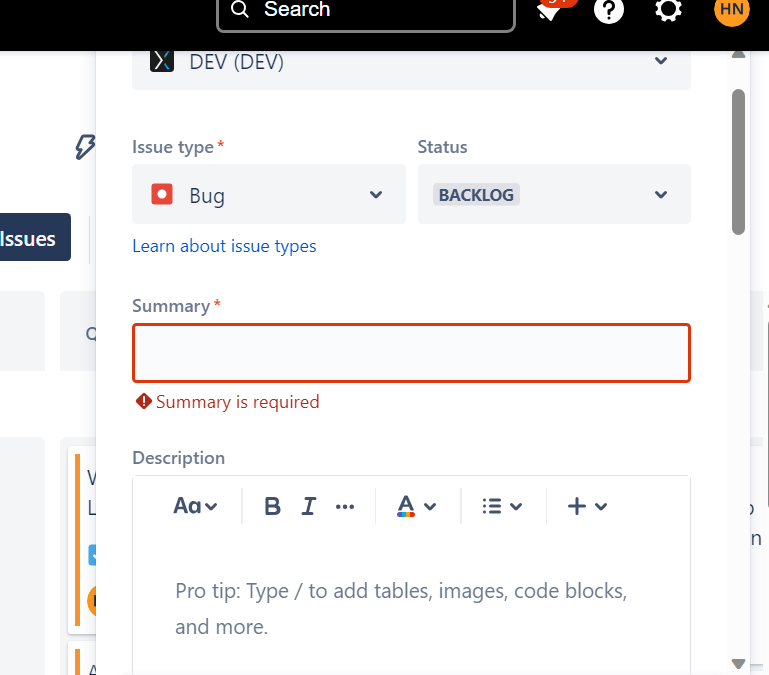Click the Issue type label
769x675 pixels.
173,147
